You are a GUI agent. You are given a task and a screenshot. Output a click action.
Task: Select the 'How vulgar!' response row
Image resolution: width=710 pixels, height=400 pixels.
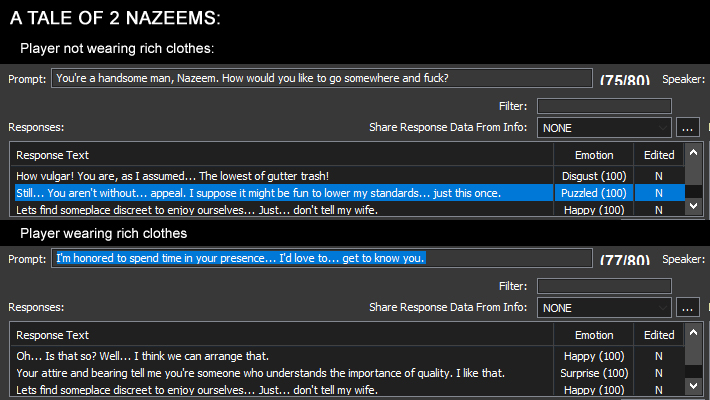(348, 176)
